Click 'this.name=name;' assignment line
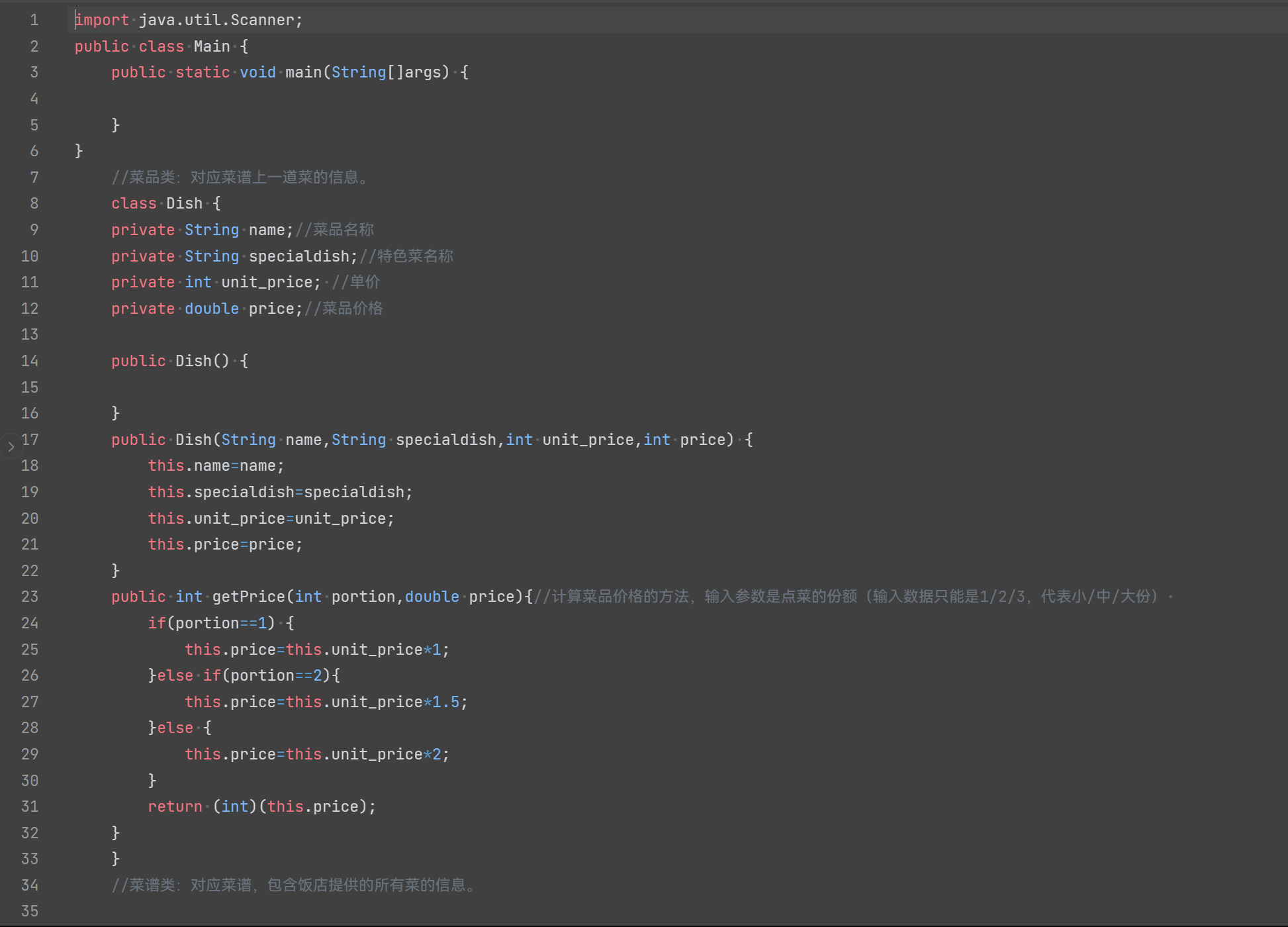The image size is (1288, 927). pyautogui.click(x=216, y=465)
